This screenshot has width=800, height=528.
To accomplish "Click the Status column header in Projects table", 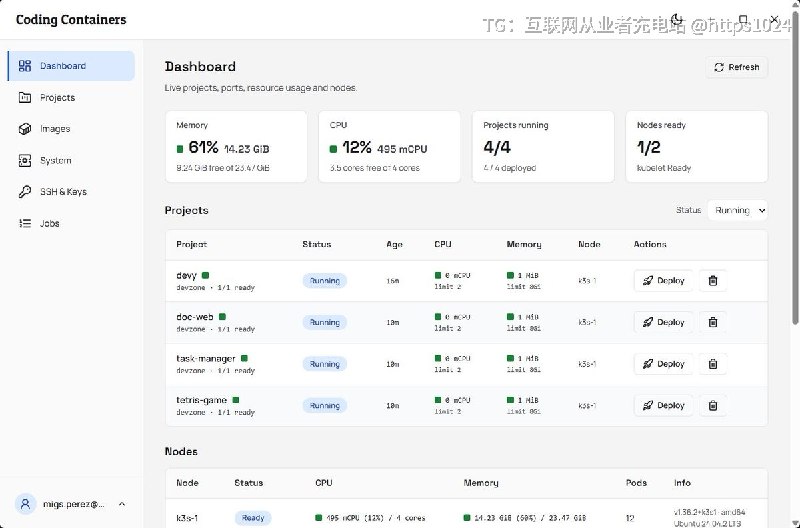I will [x=317, y=244].
